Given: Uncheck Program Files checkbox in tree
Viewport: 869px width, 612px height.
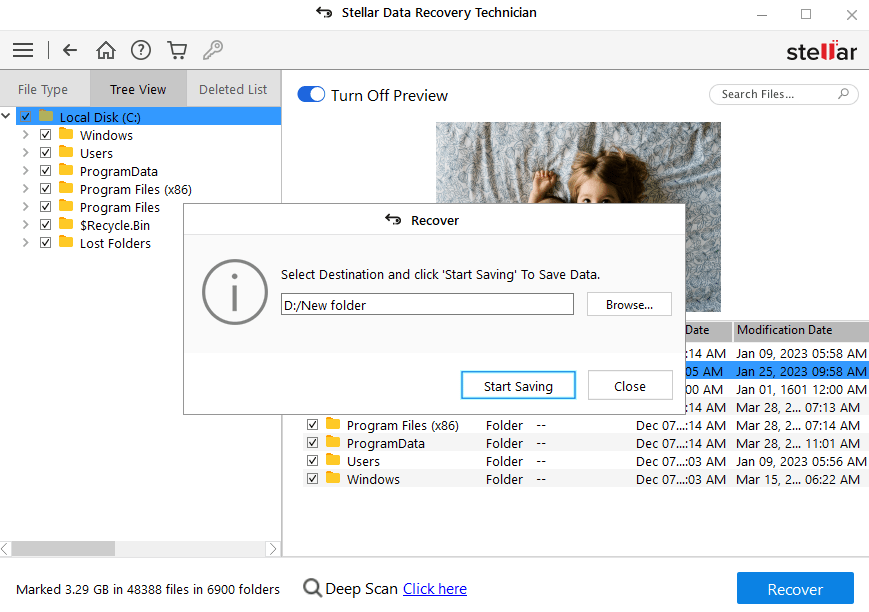Looking at the screenshot, I should point(45,207).
